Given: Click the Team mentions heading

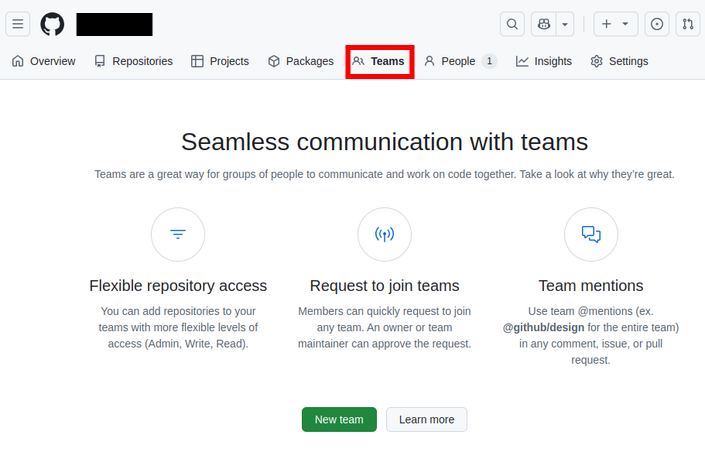Looking at the screenshot, I should click(591, 286).
